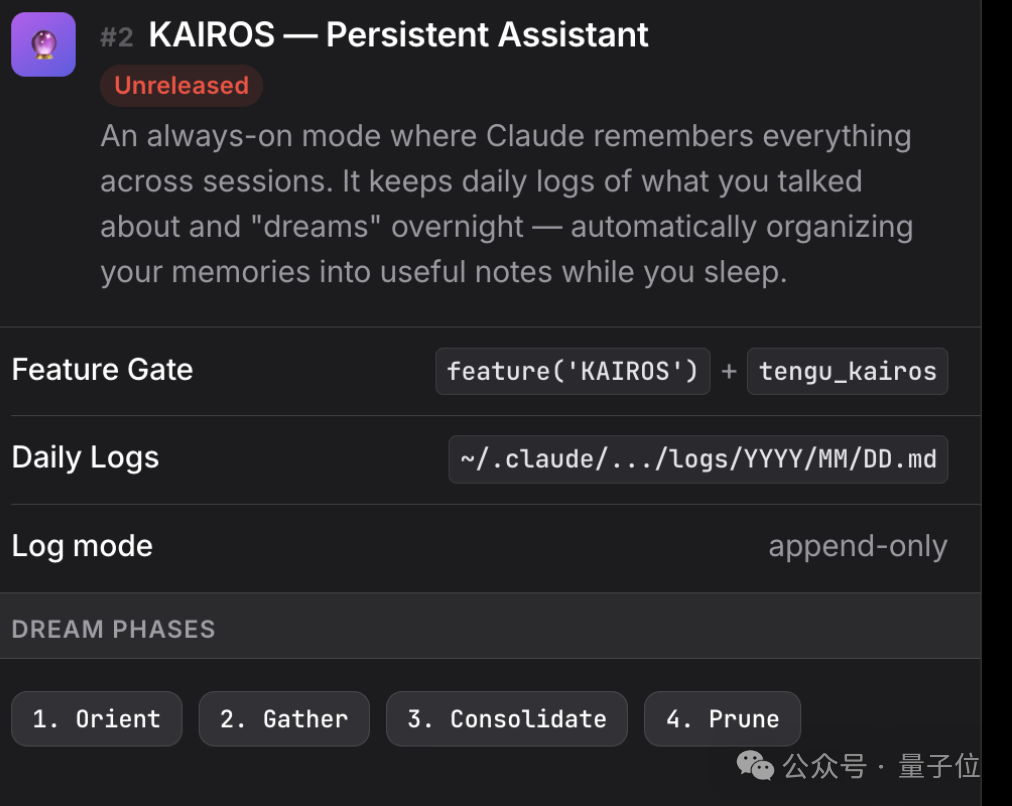Click the tengu_kairos code chip
The height and width of the screenshot is (806, 1012).
click(x=847, y=371)
